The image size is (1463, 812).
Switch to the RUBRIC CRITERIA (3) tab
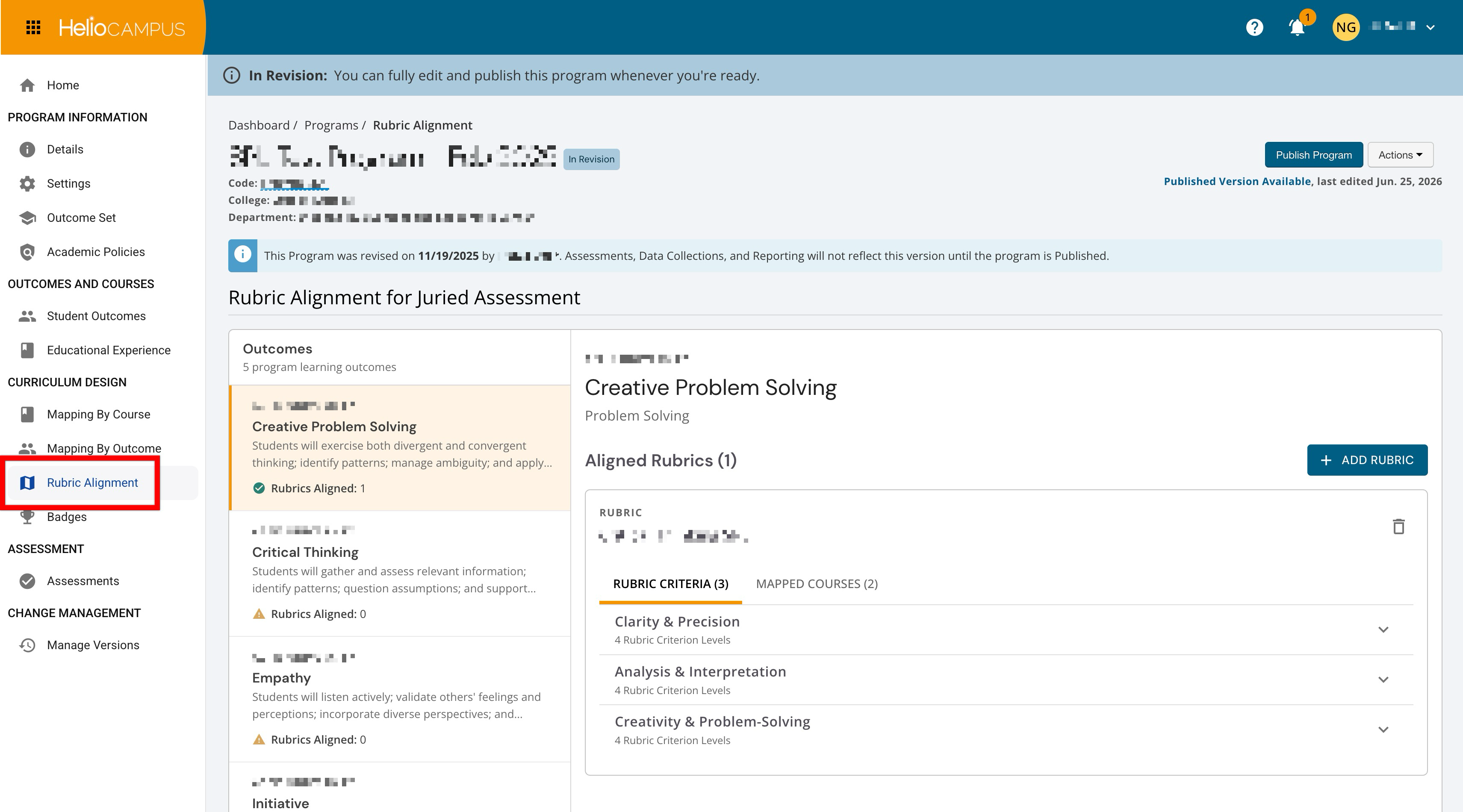[670, 584]
